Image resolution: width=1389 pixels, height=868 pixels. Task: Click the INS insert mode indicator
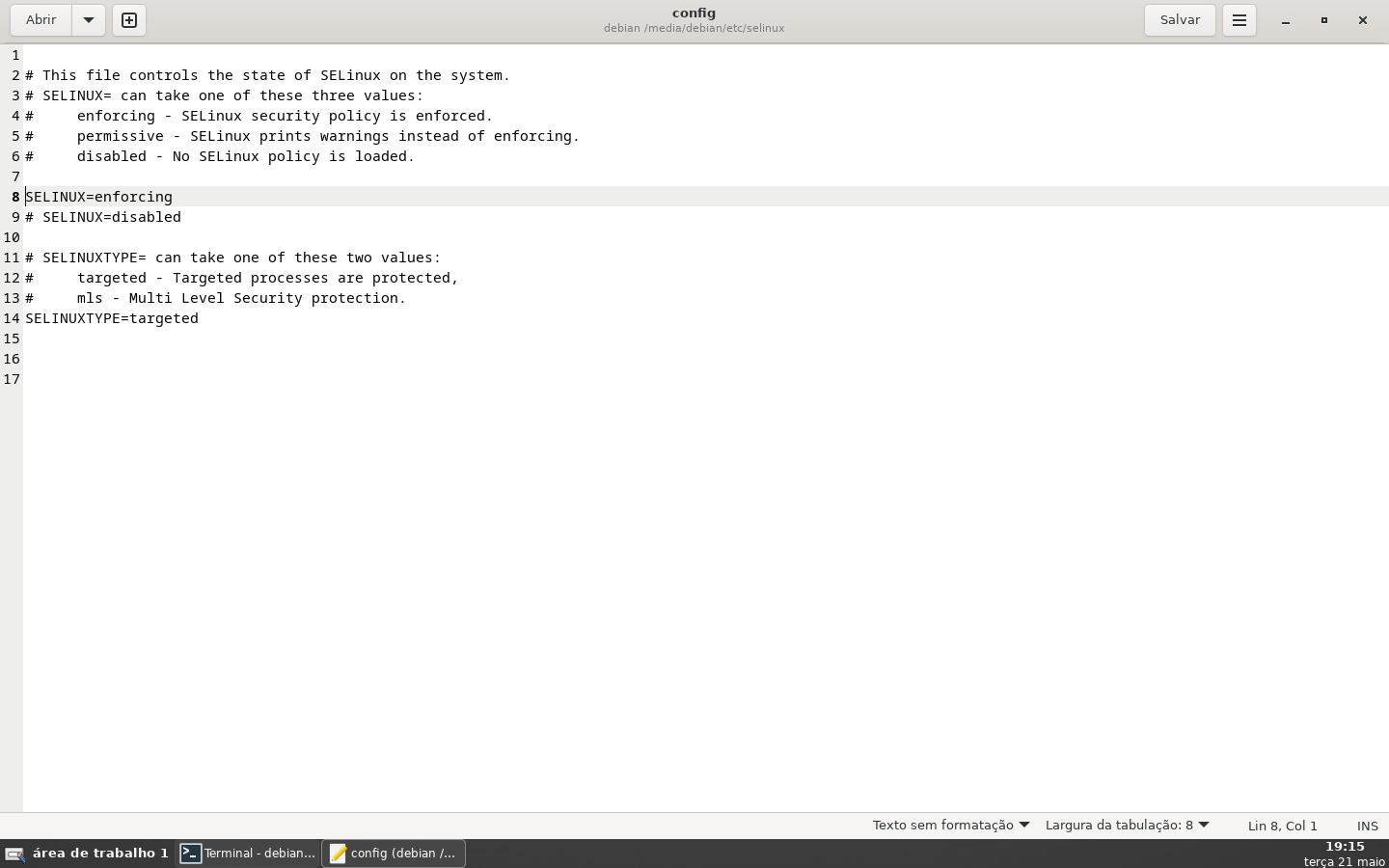1368,826
